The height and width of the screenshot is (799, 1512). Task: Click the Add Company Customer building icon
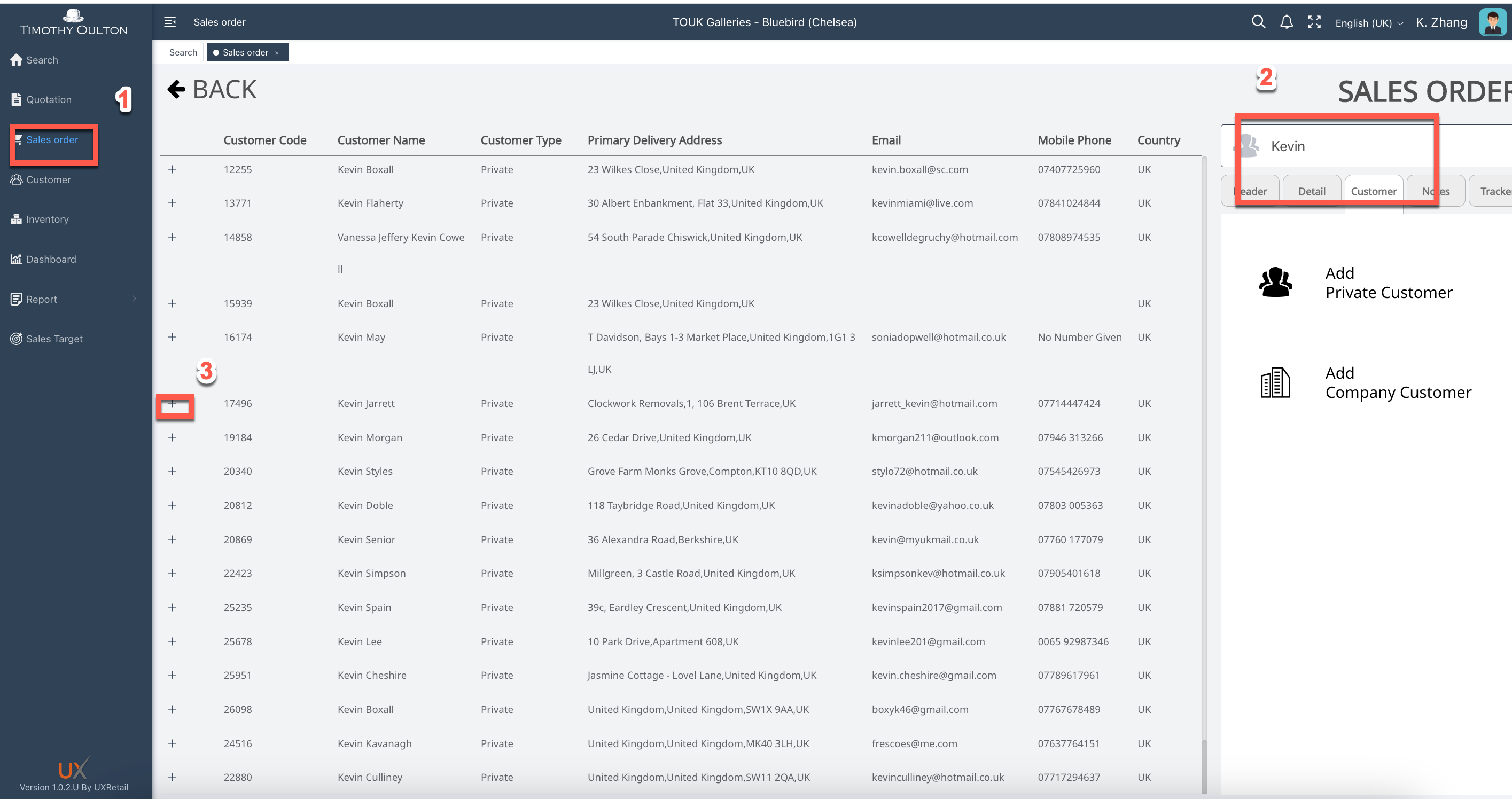coord(1275,383)
